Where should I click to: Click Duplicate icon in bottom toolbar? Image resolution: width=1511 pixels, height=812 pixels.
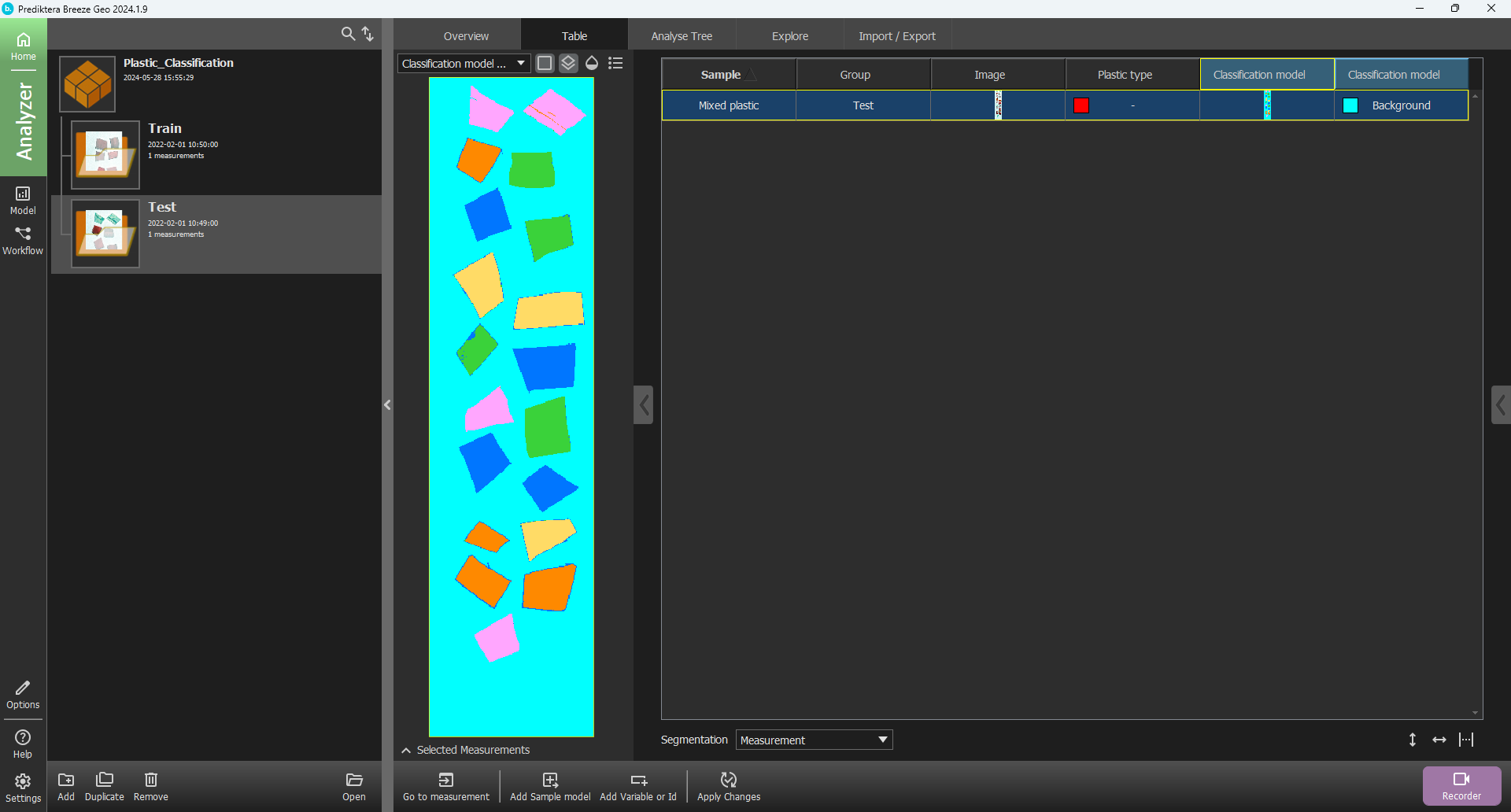[x=105, y=785]
